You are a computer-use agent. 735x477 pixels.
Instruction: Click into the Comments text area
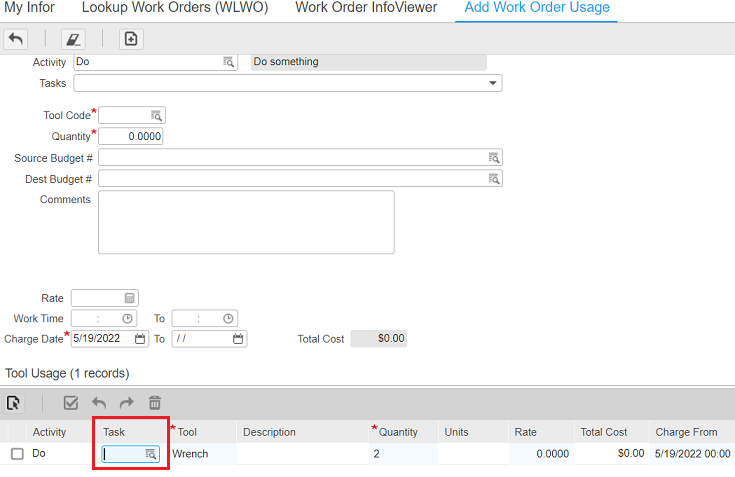(246, 222)
